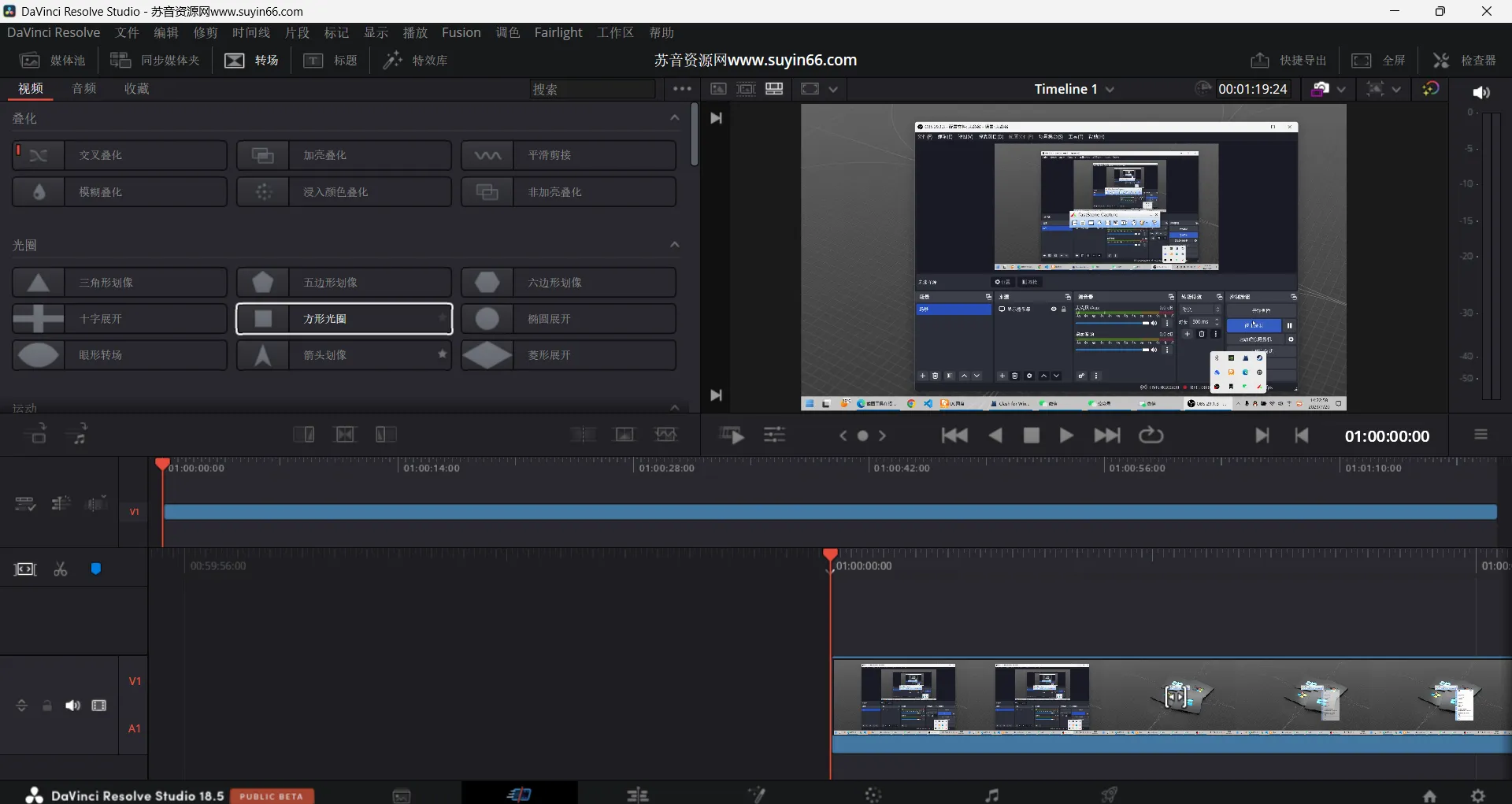The width and height of the screenshot is (1512, 804).
Task: Collapse the 叠化 transitions section
Action: [674, 117]
